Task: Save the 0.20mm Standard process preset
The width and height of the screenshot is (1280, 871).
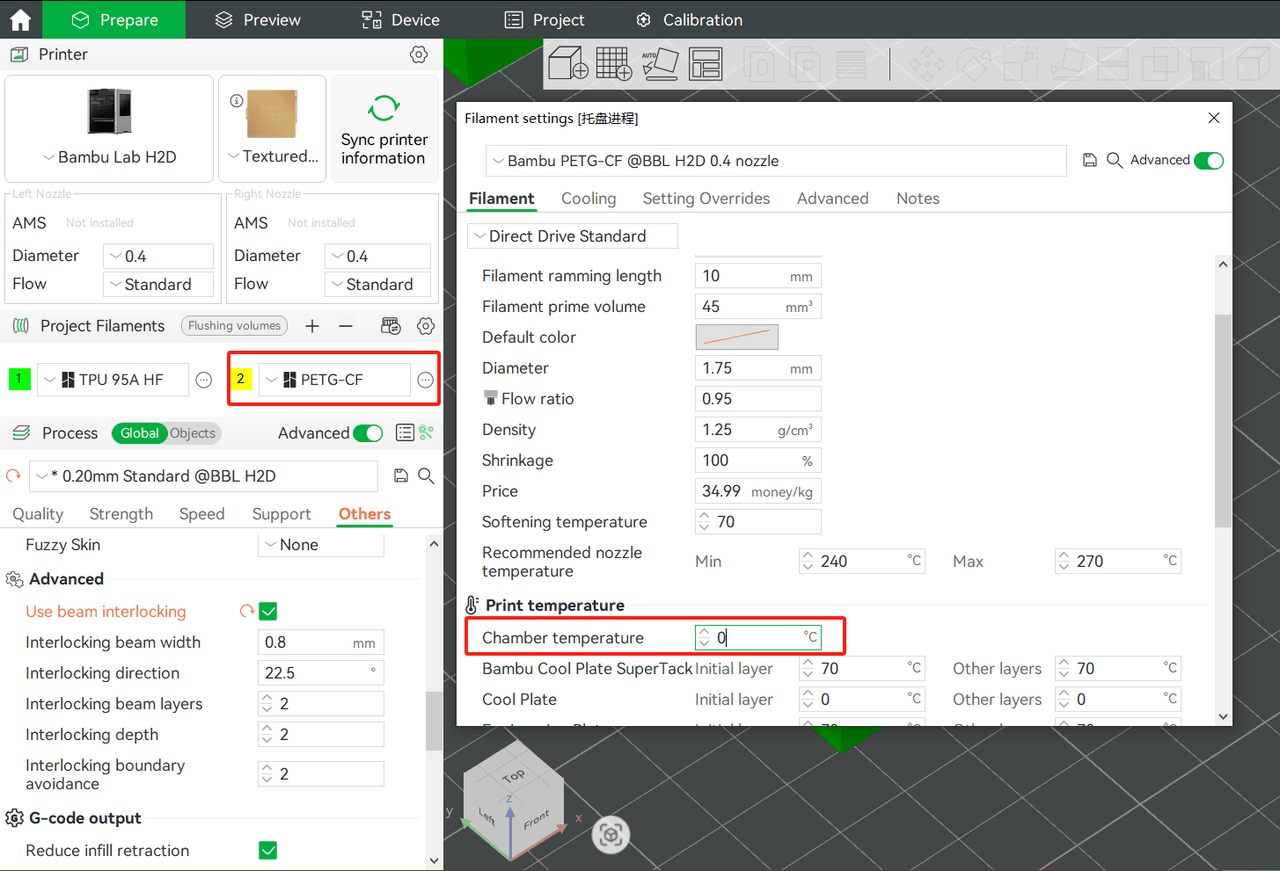Action: 401,476
